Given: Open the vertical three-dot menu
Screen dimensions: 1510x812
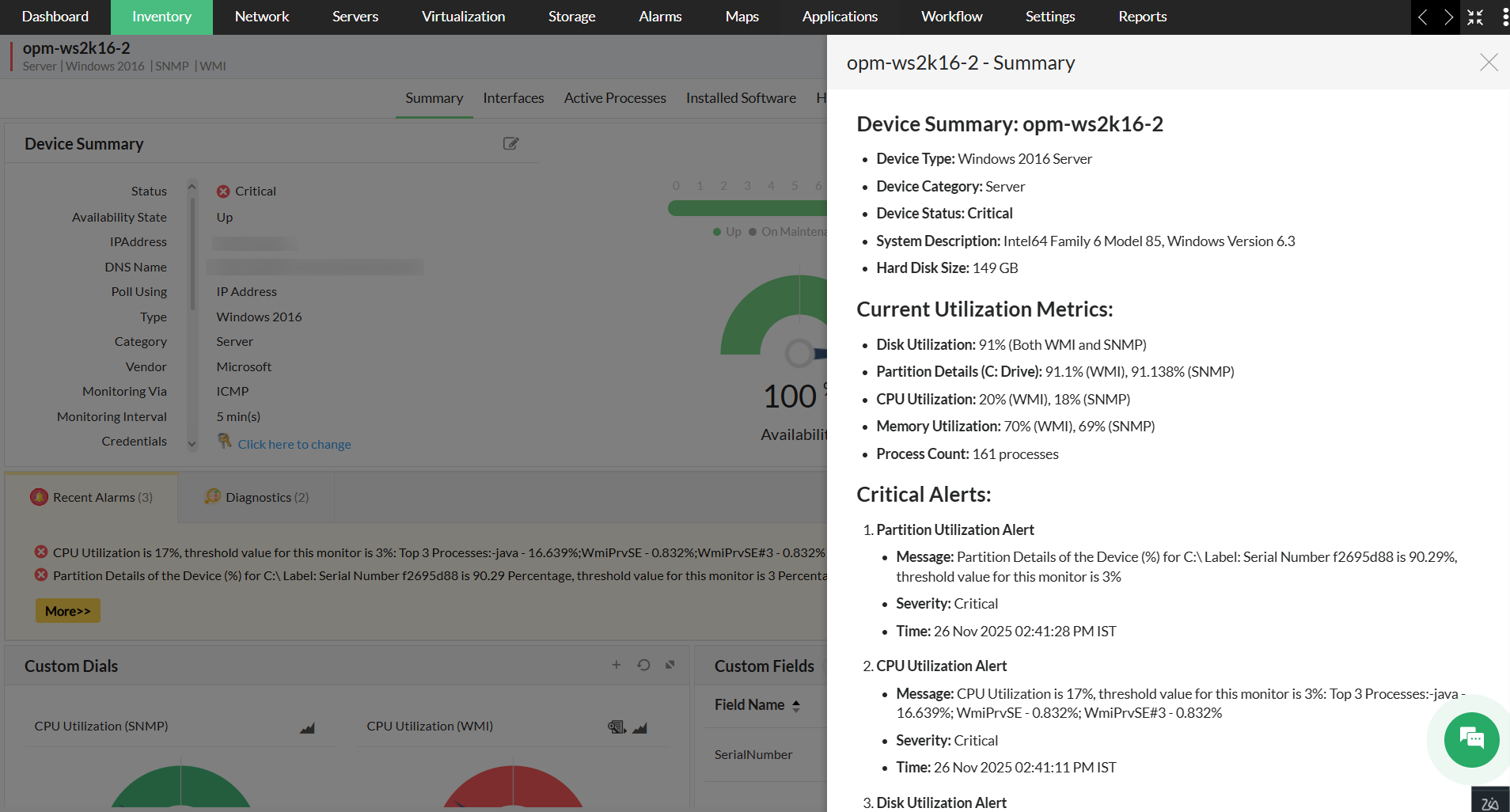Looking at the screenshot, I should [x=1504, y=17].
